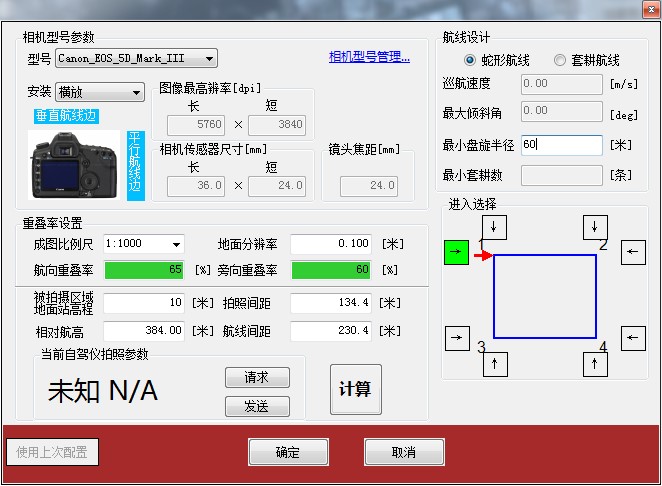This screenshot has width=662, height=486.
Task: Click the Canon camera thumbnail image
Action: pyautogui.click(x=74, y=165)
